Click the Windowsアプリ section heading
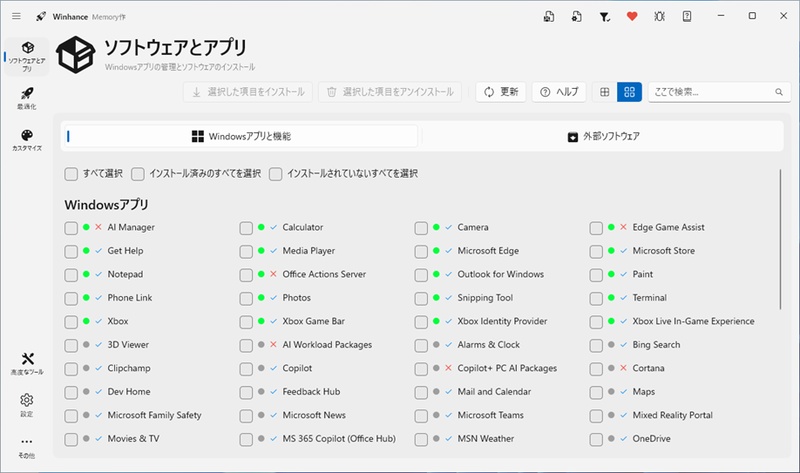The image size is (800, 473). pyautogui.click(x=106, y=205)
